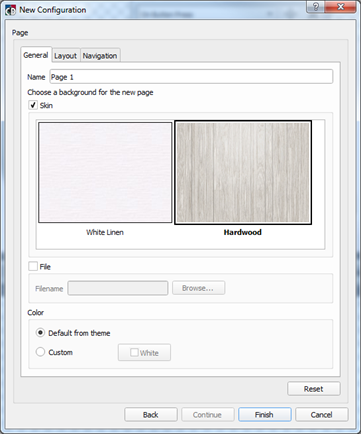The height and width of the screenshot is (434, 361).
Task: Open the White color swatch button
Action: 144,352
